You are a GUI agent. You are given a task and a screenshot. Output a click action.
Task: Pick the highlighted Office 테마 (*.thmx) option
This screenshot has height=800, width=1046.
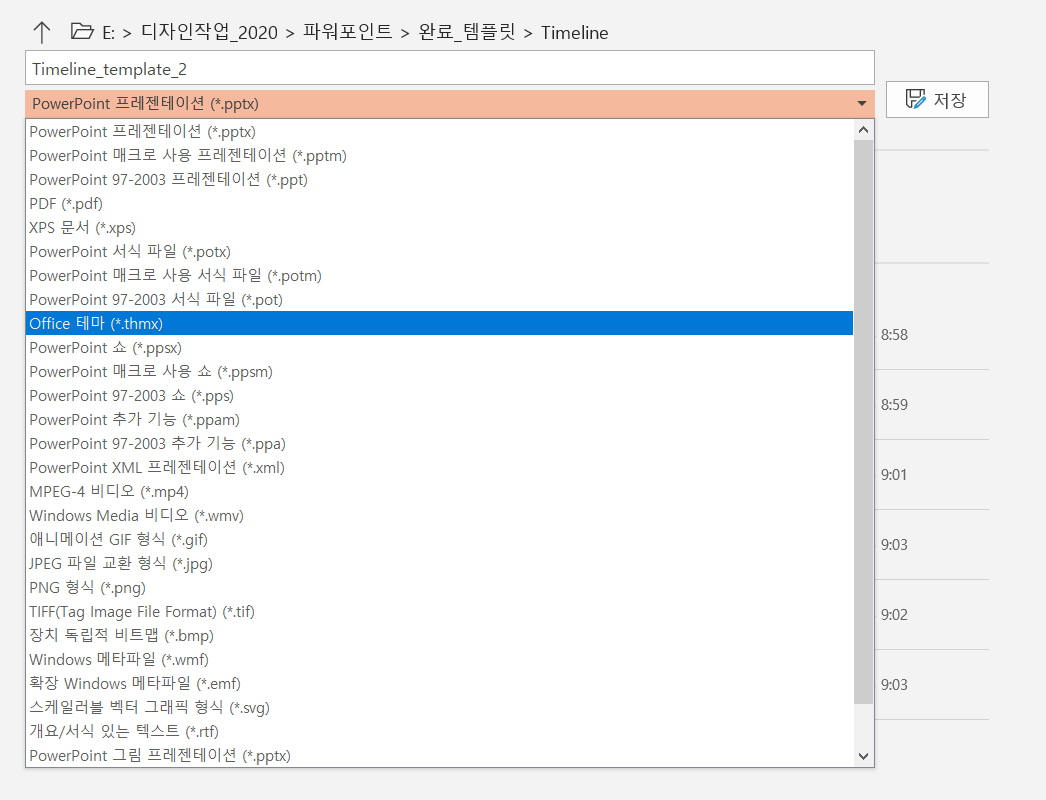[439, 324]
